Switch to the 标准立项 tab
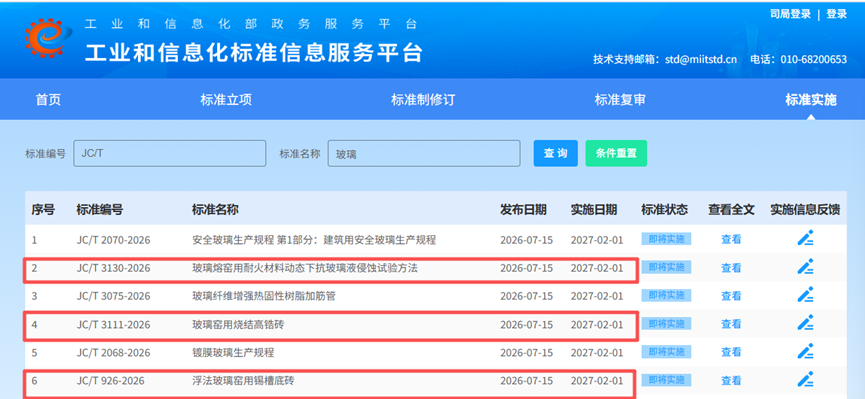Screen dimensions: 865x399 226,100
